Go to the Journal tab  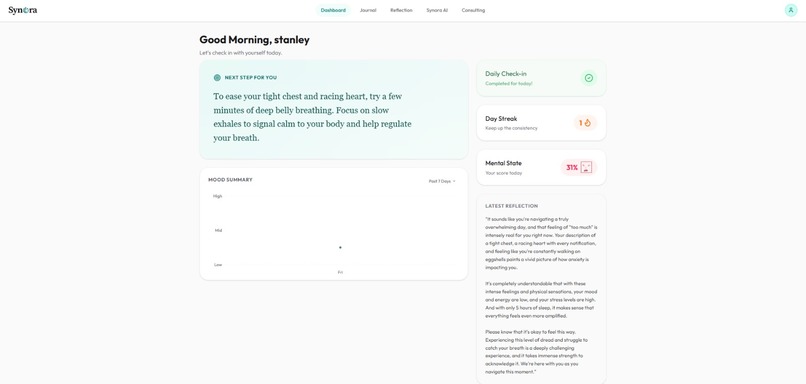pyautogui.click(x=368, y=10)
